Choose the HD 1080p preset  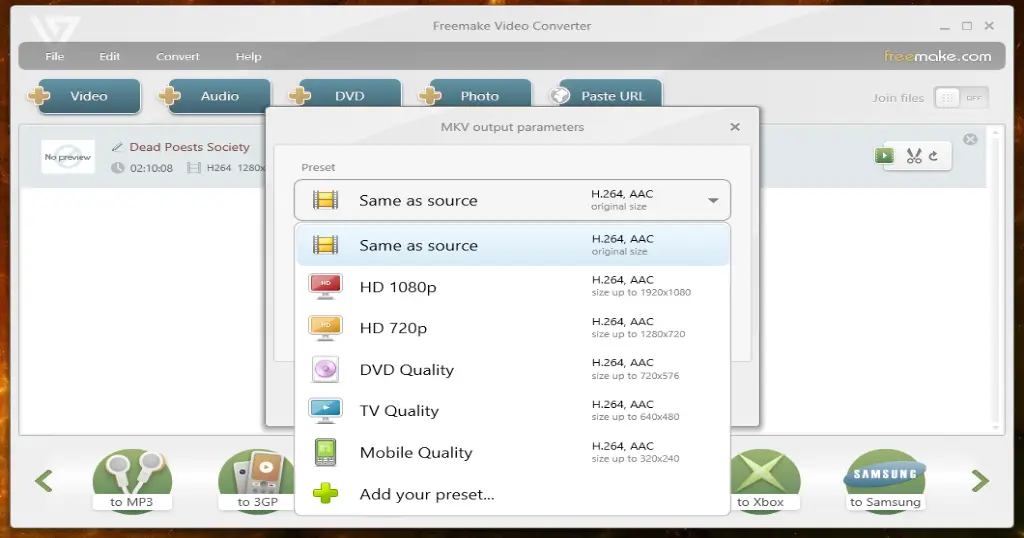[513, 287]
